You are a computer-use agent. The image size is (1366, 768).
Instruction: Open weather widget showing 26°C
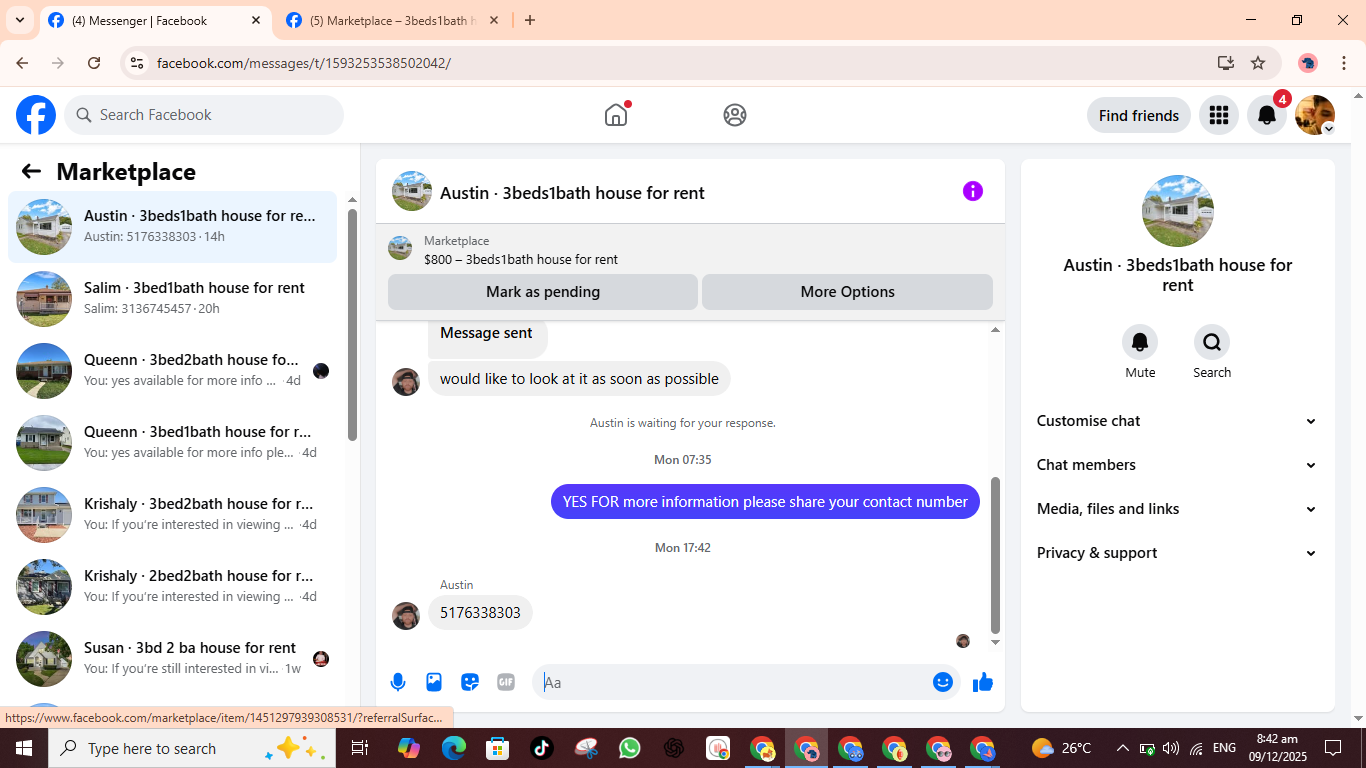tap(1062, 748)
